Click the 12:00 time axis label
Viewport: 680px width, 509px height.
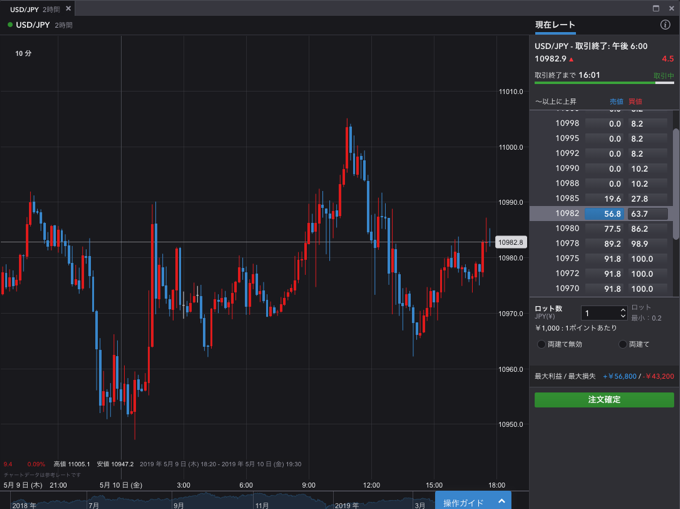pyautogui.click(x=371, y=485)
